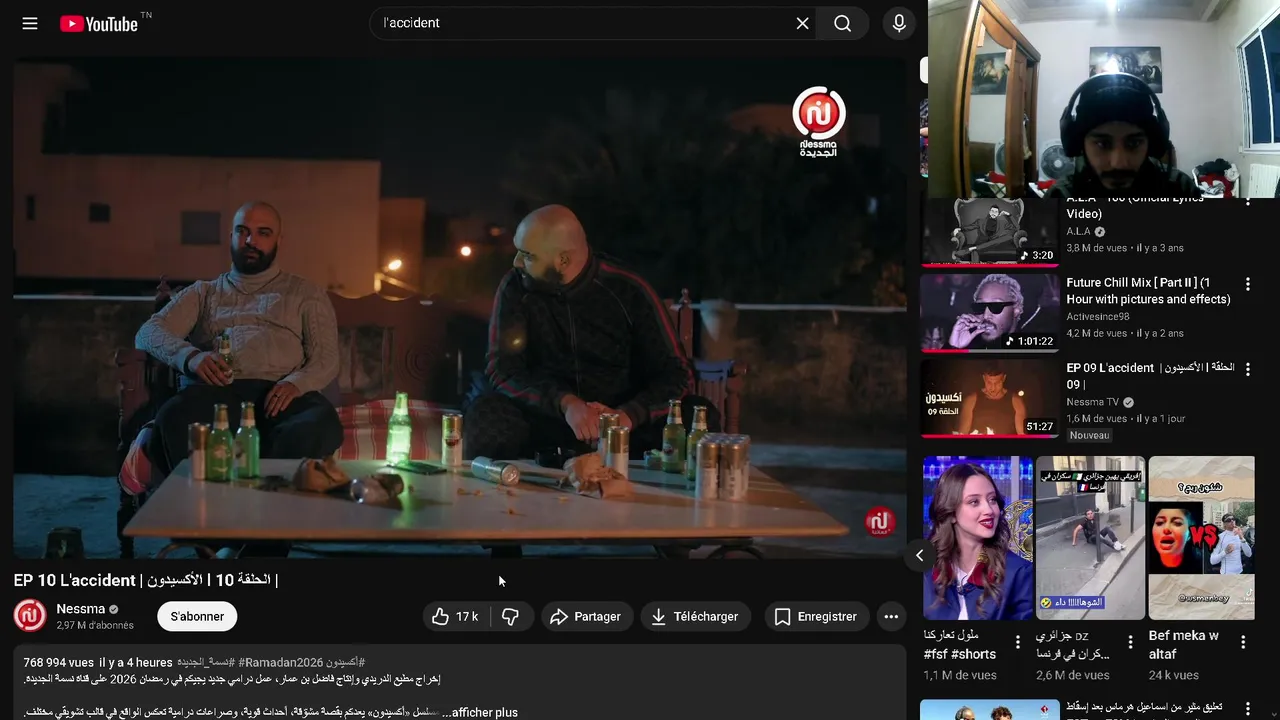Click the video title EP 10 L'accident
Screen dimensions: 1280x720
coord(145,580)
